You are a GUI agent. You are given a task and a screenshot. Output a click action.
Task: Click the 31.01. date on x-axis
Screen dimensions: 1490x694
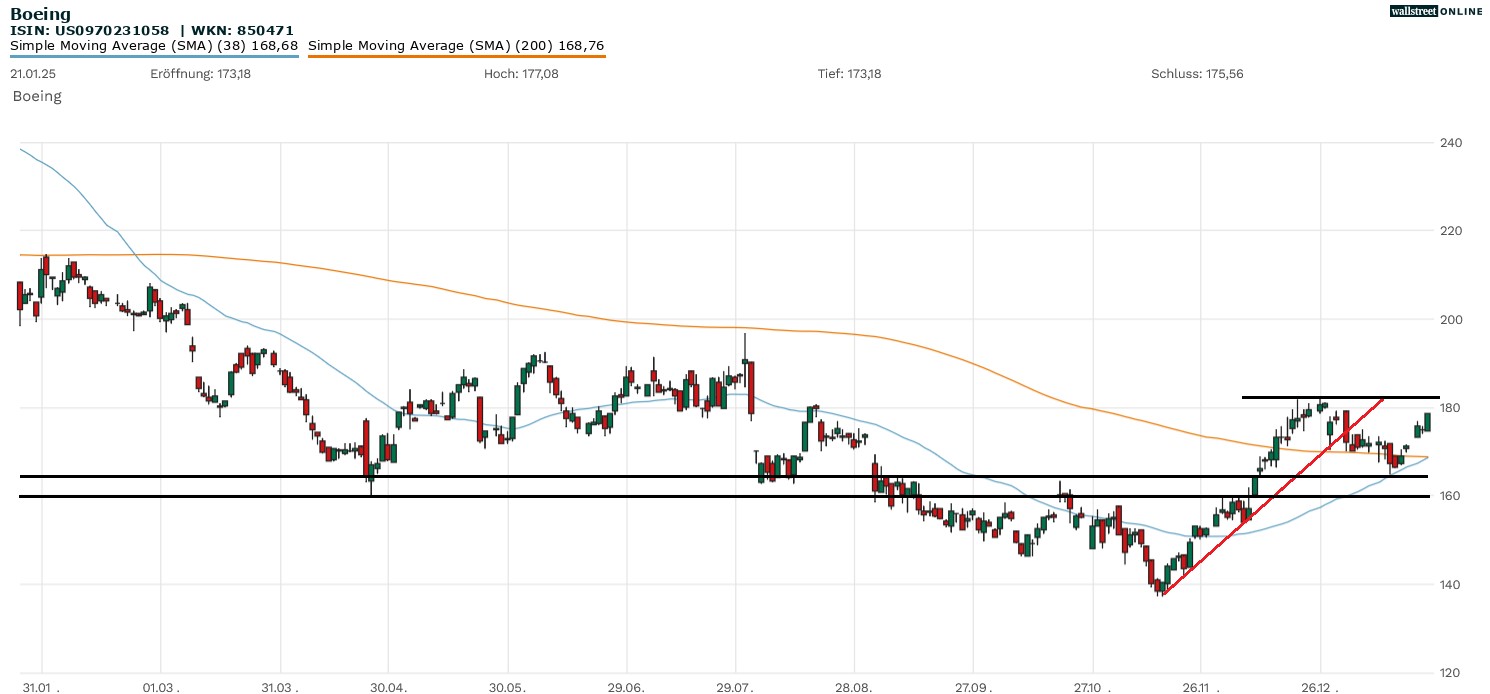42,688
